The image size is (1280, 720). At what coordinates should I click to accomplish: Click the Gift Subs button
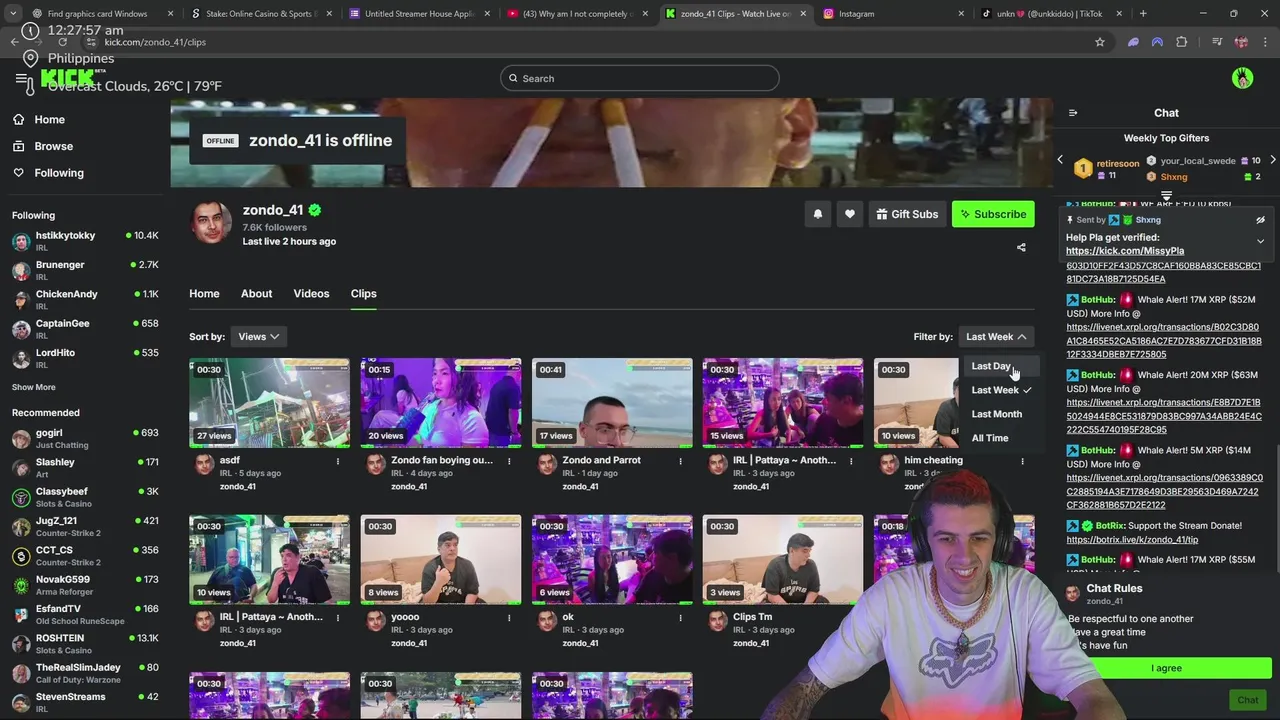(x=907, y=214)
